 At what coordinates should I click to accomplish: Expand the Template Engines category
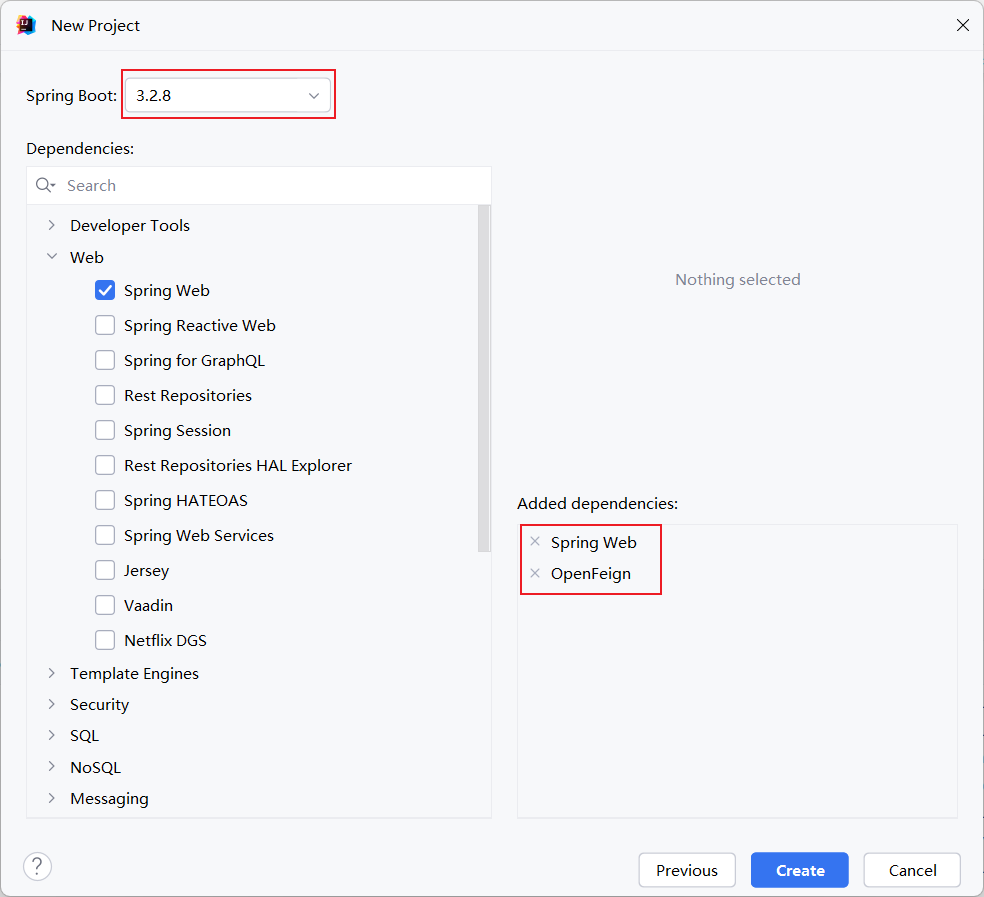[52, 673]
